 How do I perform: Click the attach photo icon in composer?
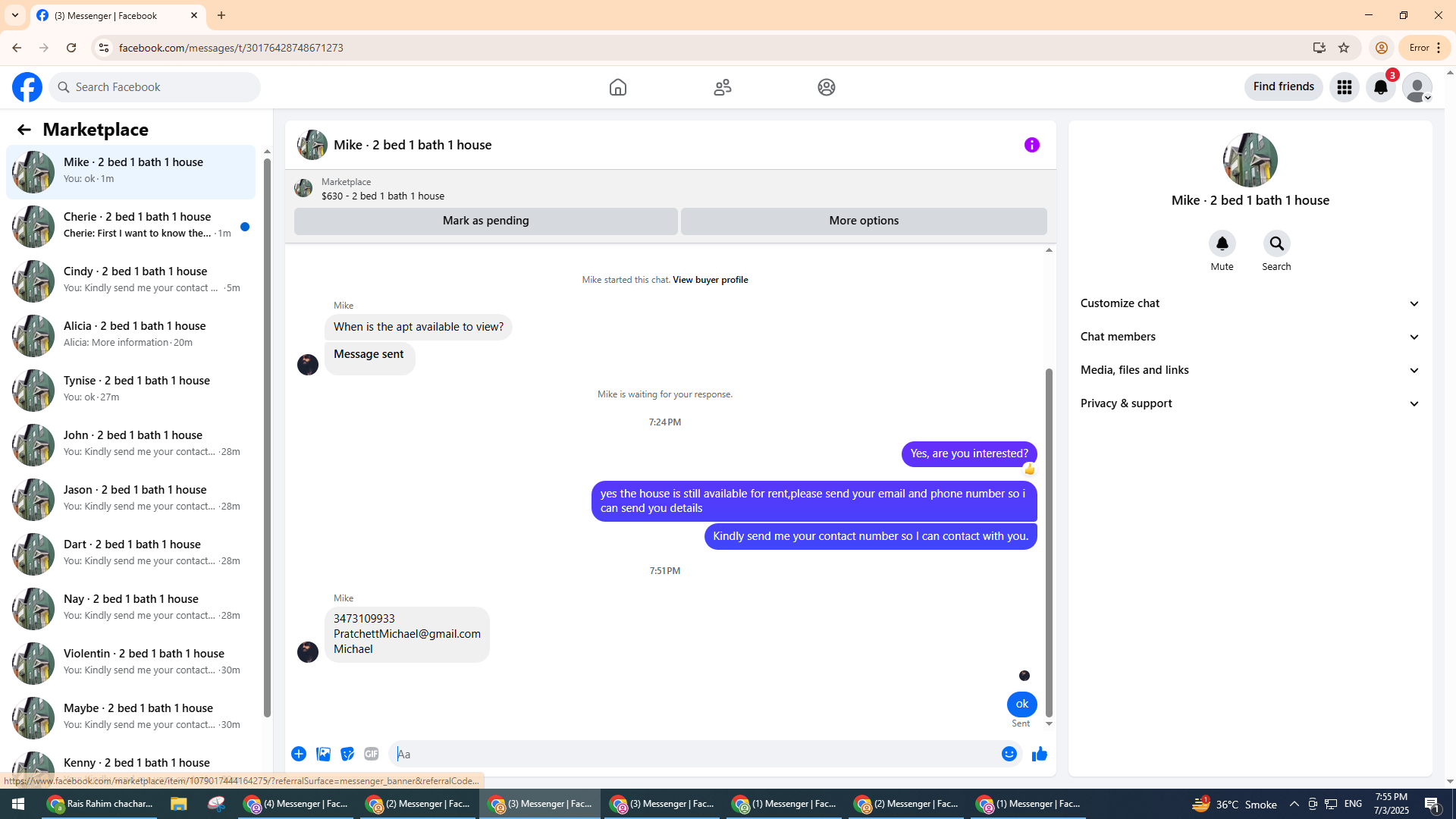pyautogui.click(x=323, y=754)
